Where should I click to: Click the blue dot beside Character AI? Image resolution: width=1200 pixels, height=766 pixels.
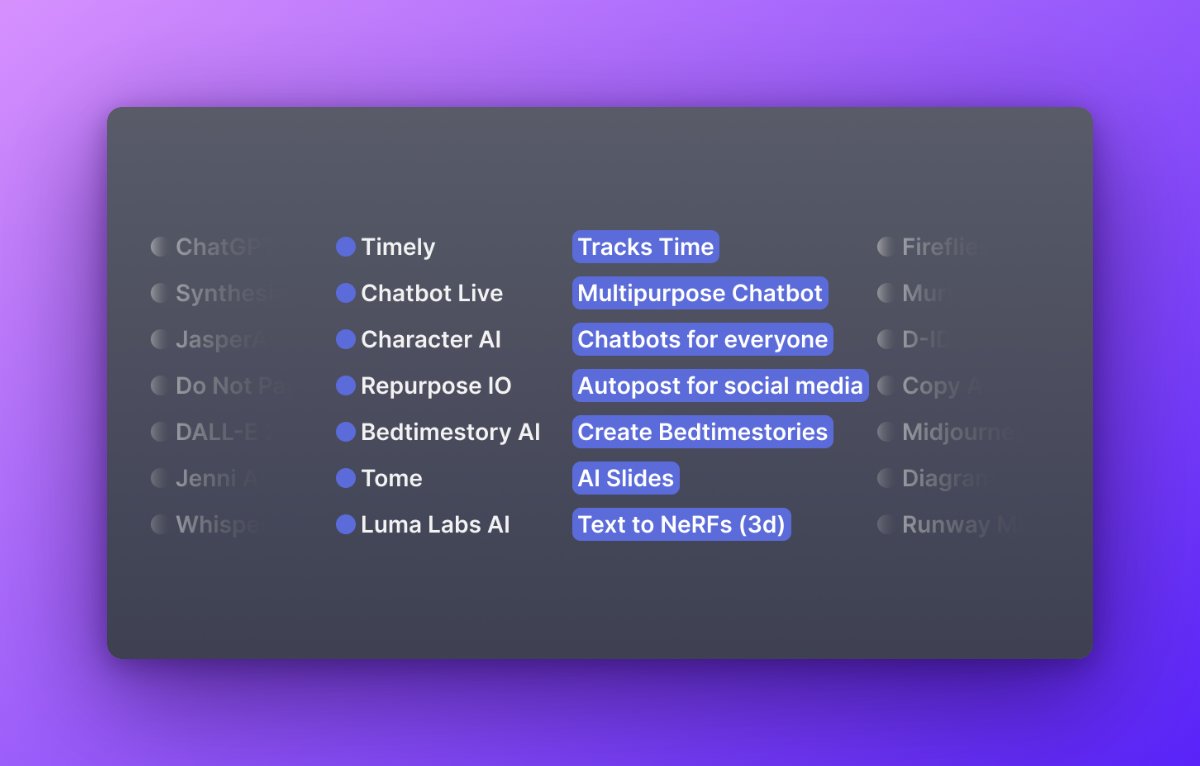(346, 339)
